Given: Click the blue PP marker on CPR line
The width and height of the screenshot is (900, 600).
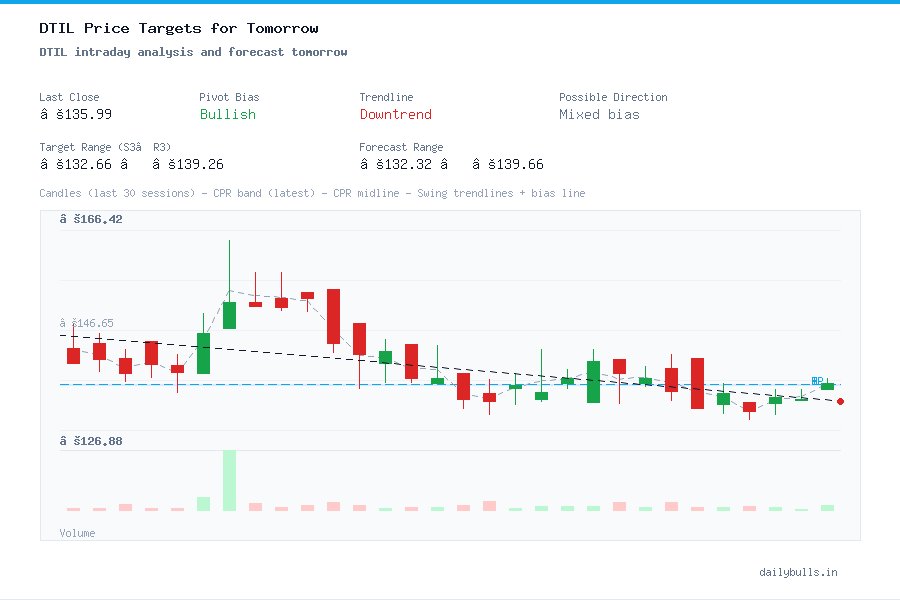Looking at the screenshot, I should click(x=817, y=381).
